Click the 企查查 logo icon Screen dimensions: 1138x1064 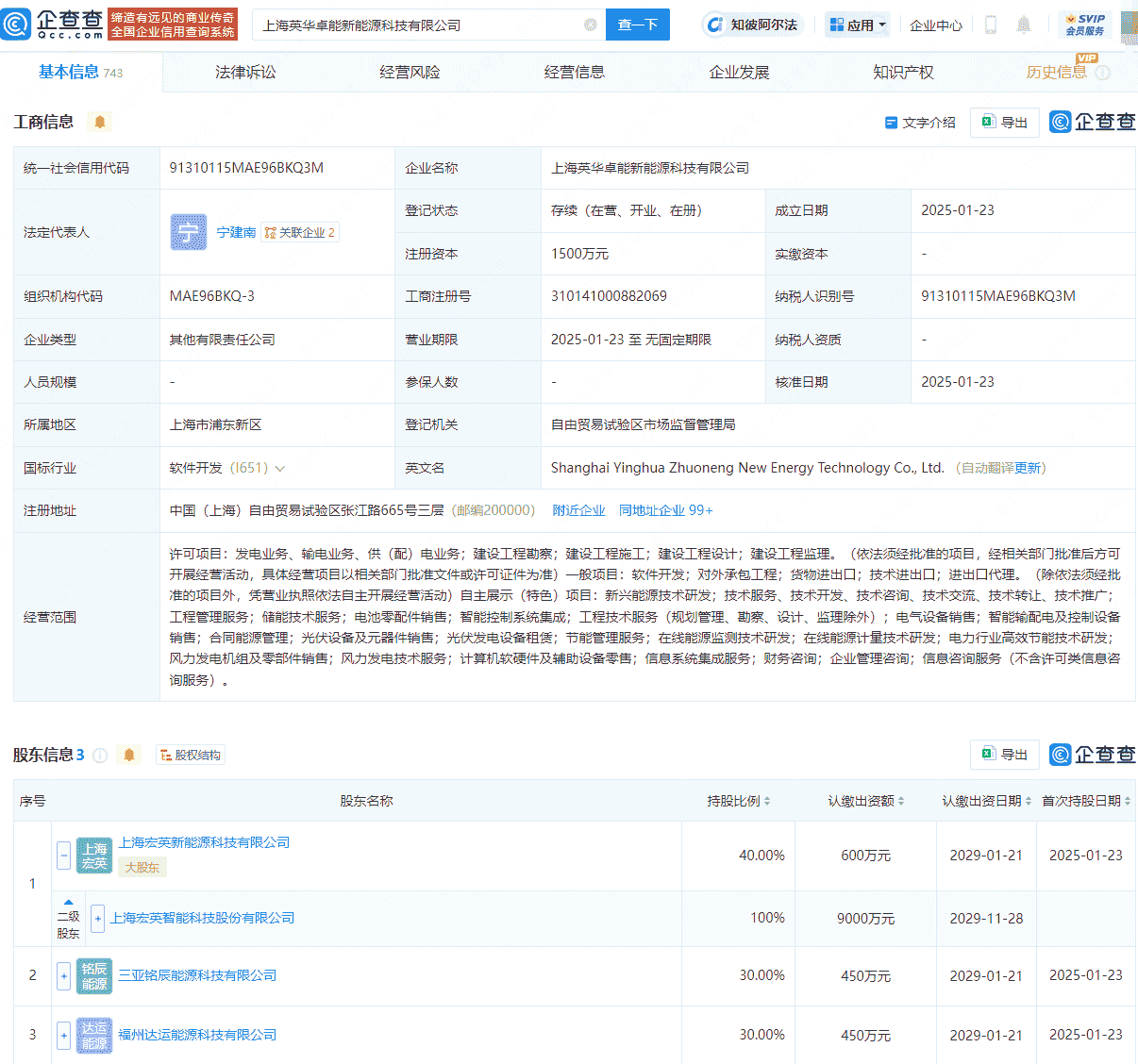[x=16, y=24]
